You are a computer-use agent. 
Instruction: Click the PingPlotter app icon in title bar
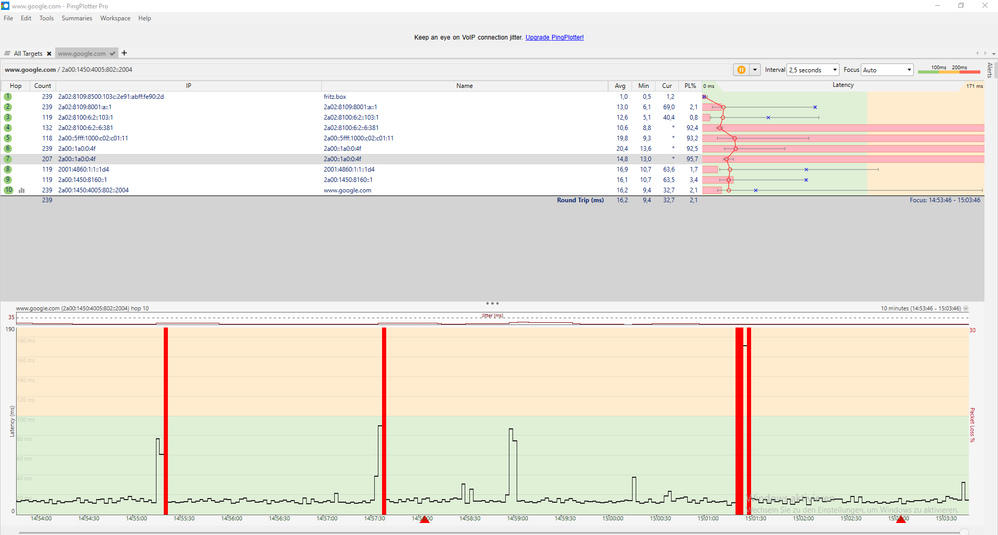[x=6, y=6]
